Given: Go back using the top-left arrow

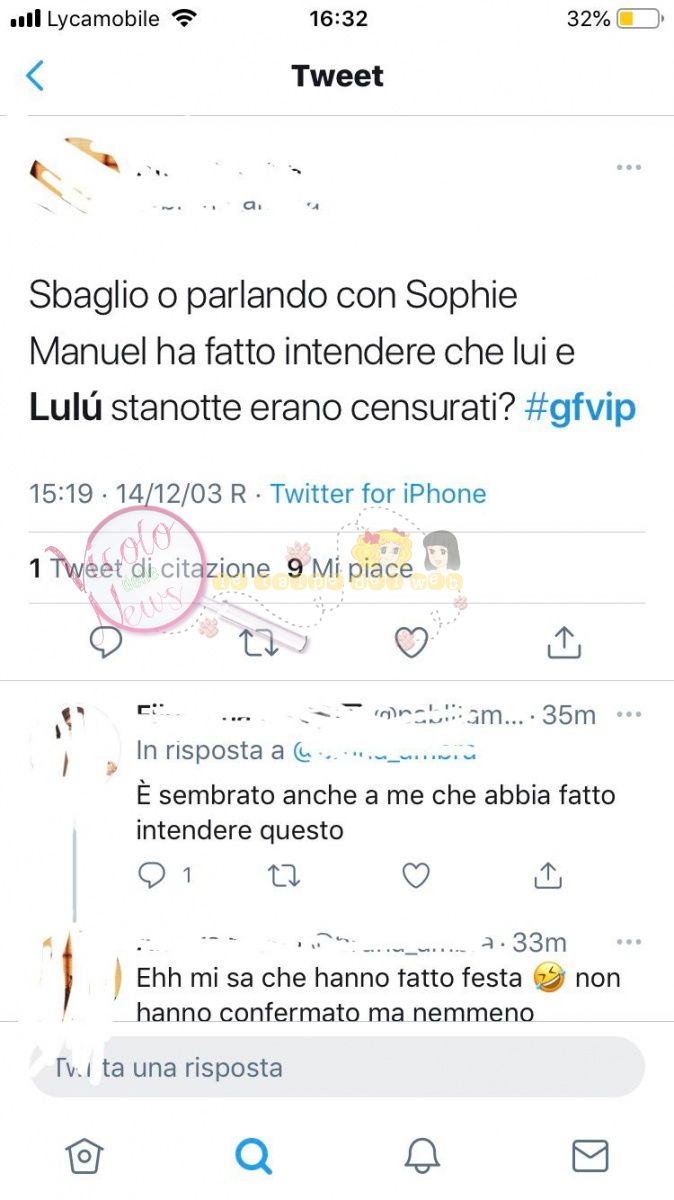Looking at the screenshot, I should point(35,75).
